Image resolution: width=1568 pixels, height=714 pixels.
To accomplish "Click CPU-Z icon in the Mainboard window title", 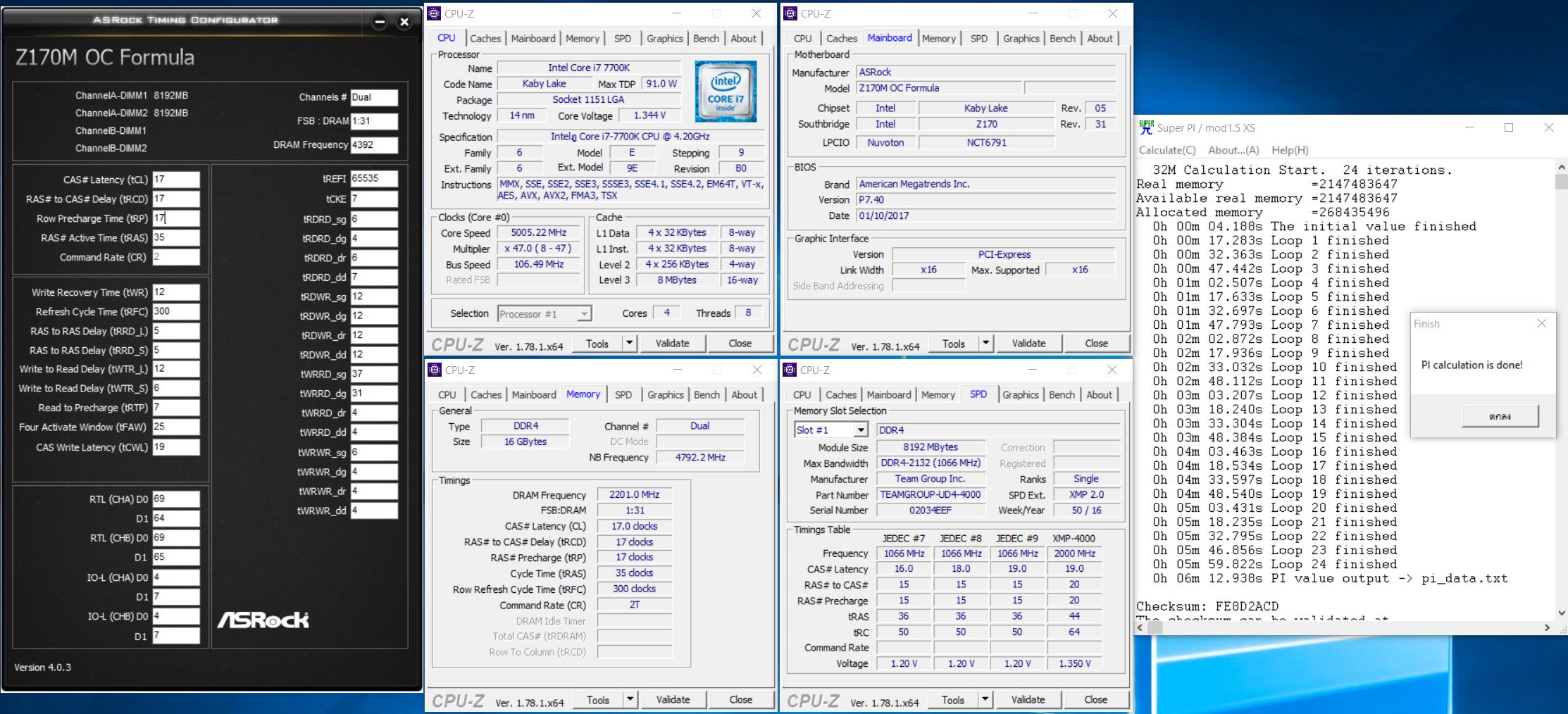I will point(790,13).
